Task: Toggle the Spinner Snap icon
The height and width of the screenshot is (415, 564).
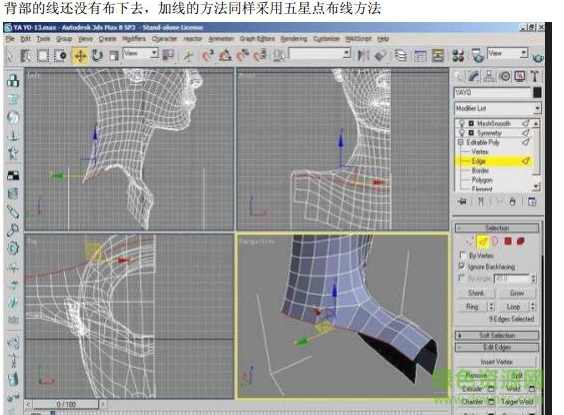Action: [x=260, y=55]
